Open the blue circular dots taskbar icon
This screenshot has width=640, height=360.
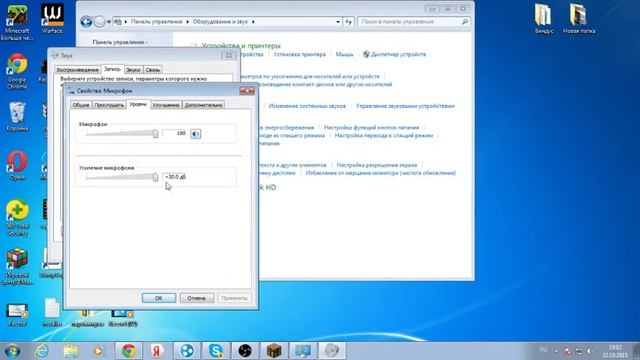coord(187,351)
